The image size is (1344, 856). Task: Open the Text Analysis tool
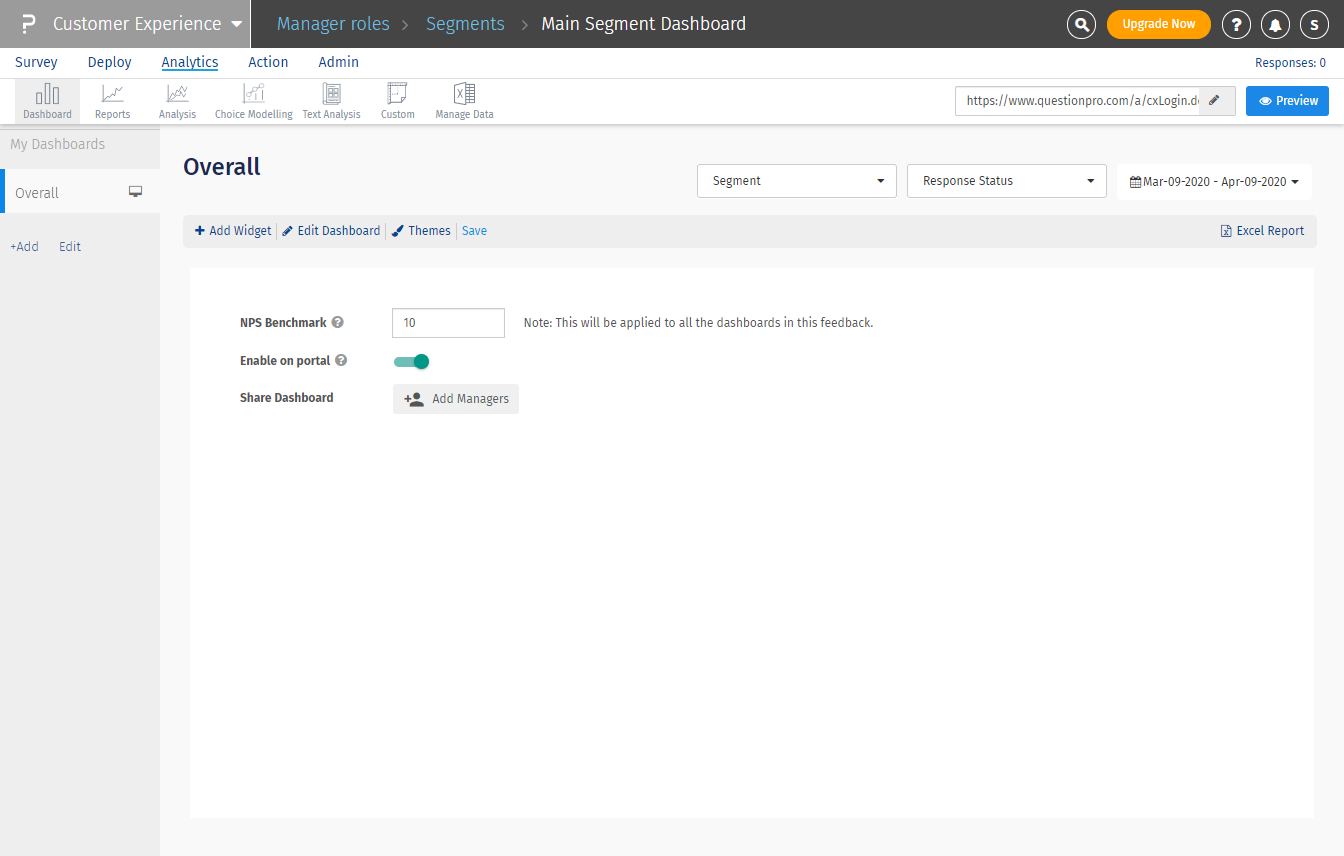pos(331,101)
